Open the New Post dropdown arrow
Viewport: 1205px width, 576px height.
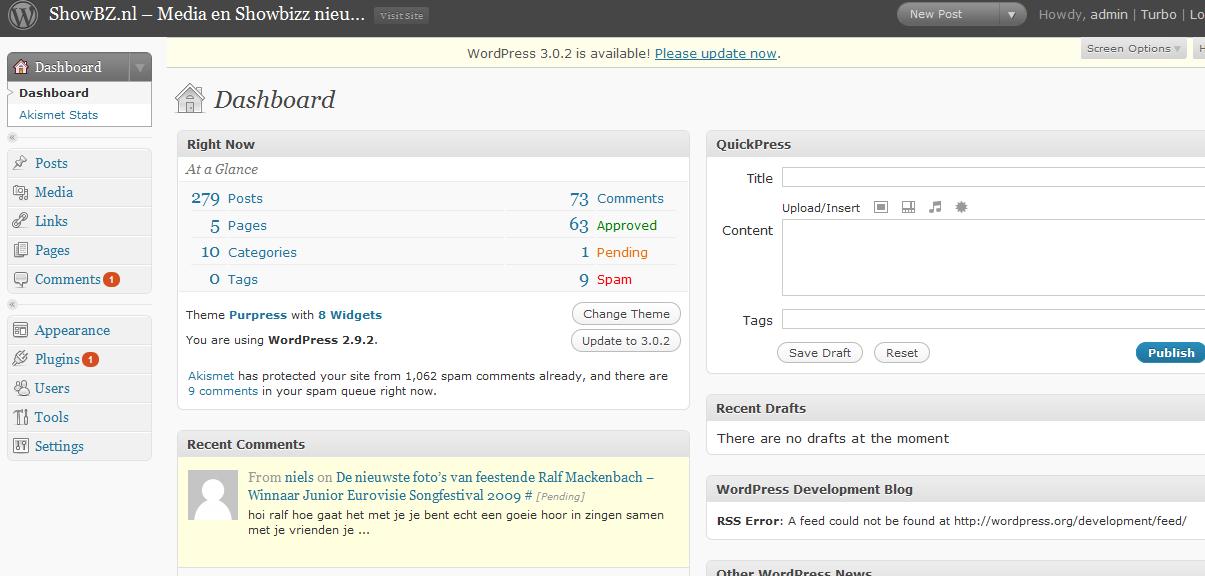click(1012, 14)
